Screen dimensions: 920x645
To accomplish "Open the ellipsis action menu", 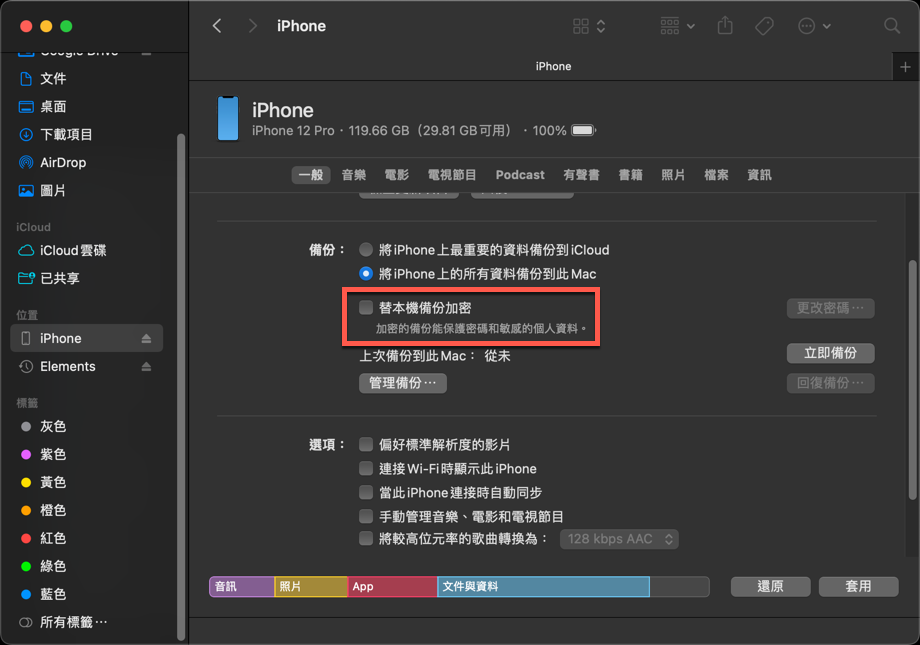I will (x=814, y=26).
